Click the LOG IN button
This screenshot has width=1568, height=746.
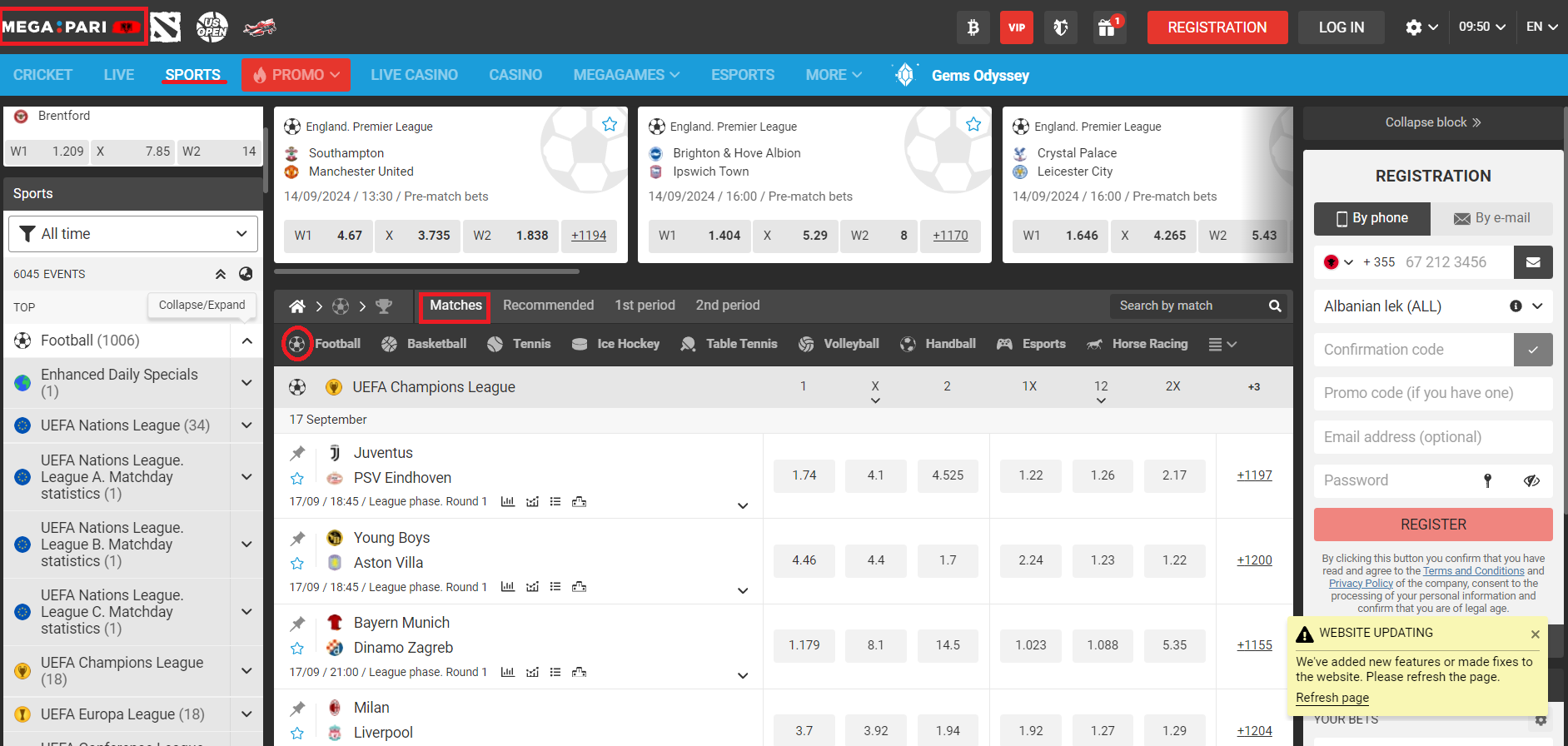(x=1341, y=27)
